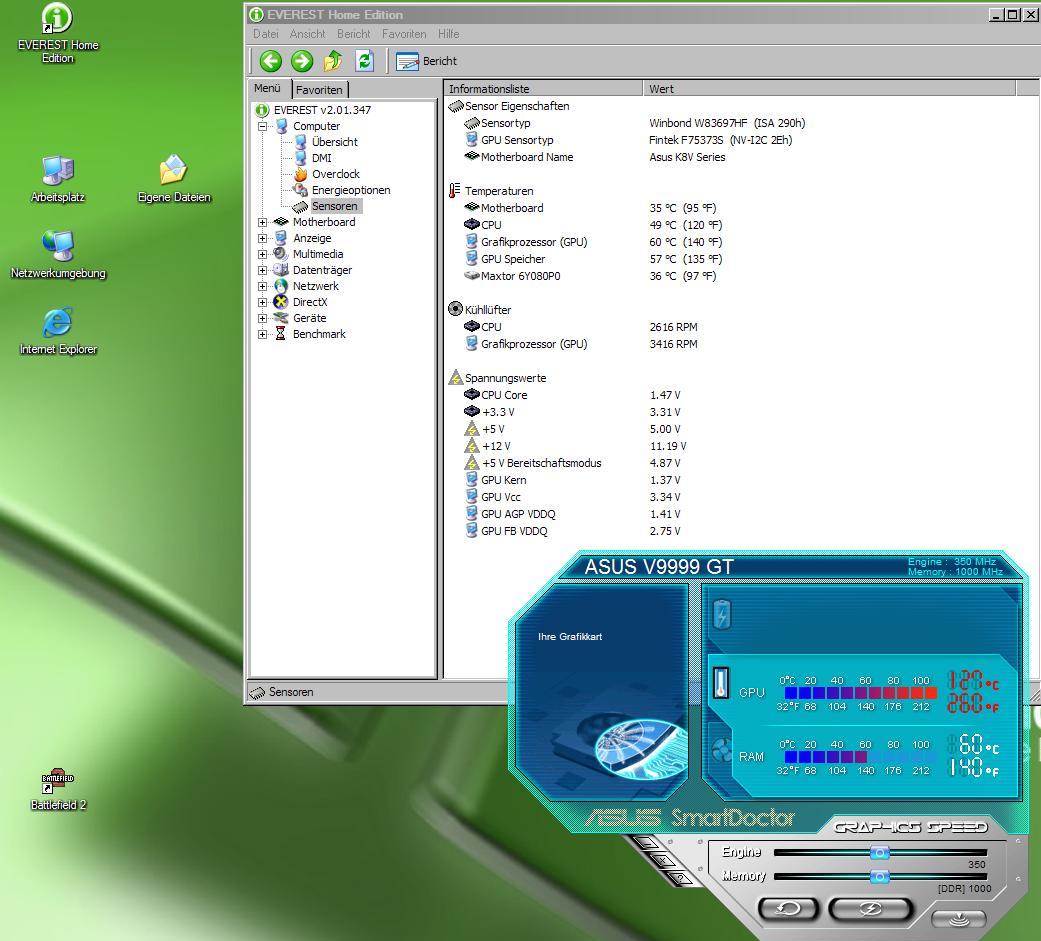This screenshot has height=941, width=1041.
Task: Go back with the green left arrow
Action: (270, 61)
